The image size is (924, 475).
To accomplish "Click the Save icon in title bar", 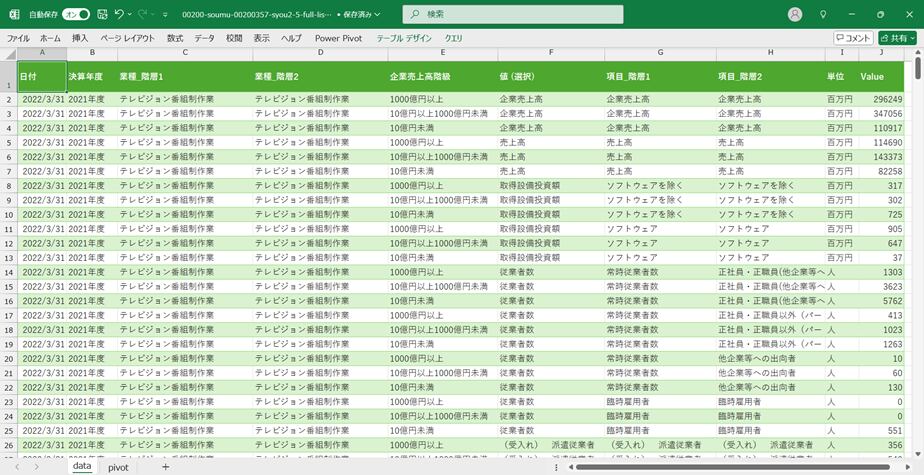I will (102, 14).
